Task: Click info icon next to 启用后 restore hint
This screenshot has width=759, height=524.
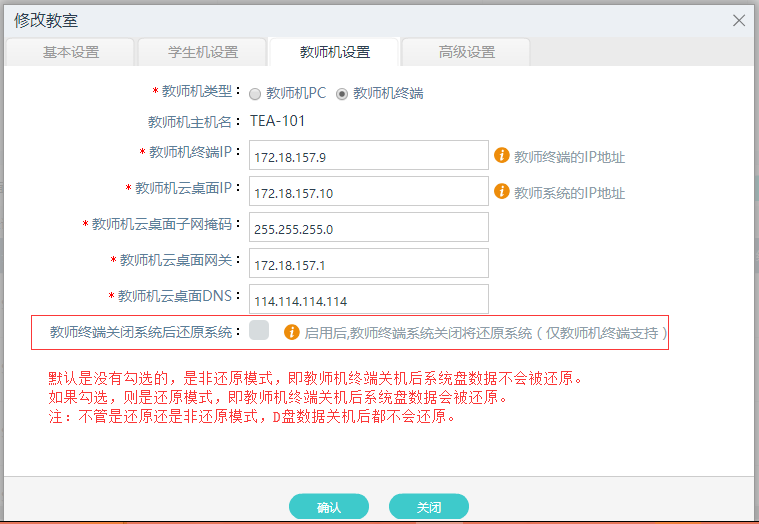Action: tap(292, 332)
